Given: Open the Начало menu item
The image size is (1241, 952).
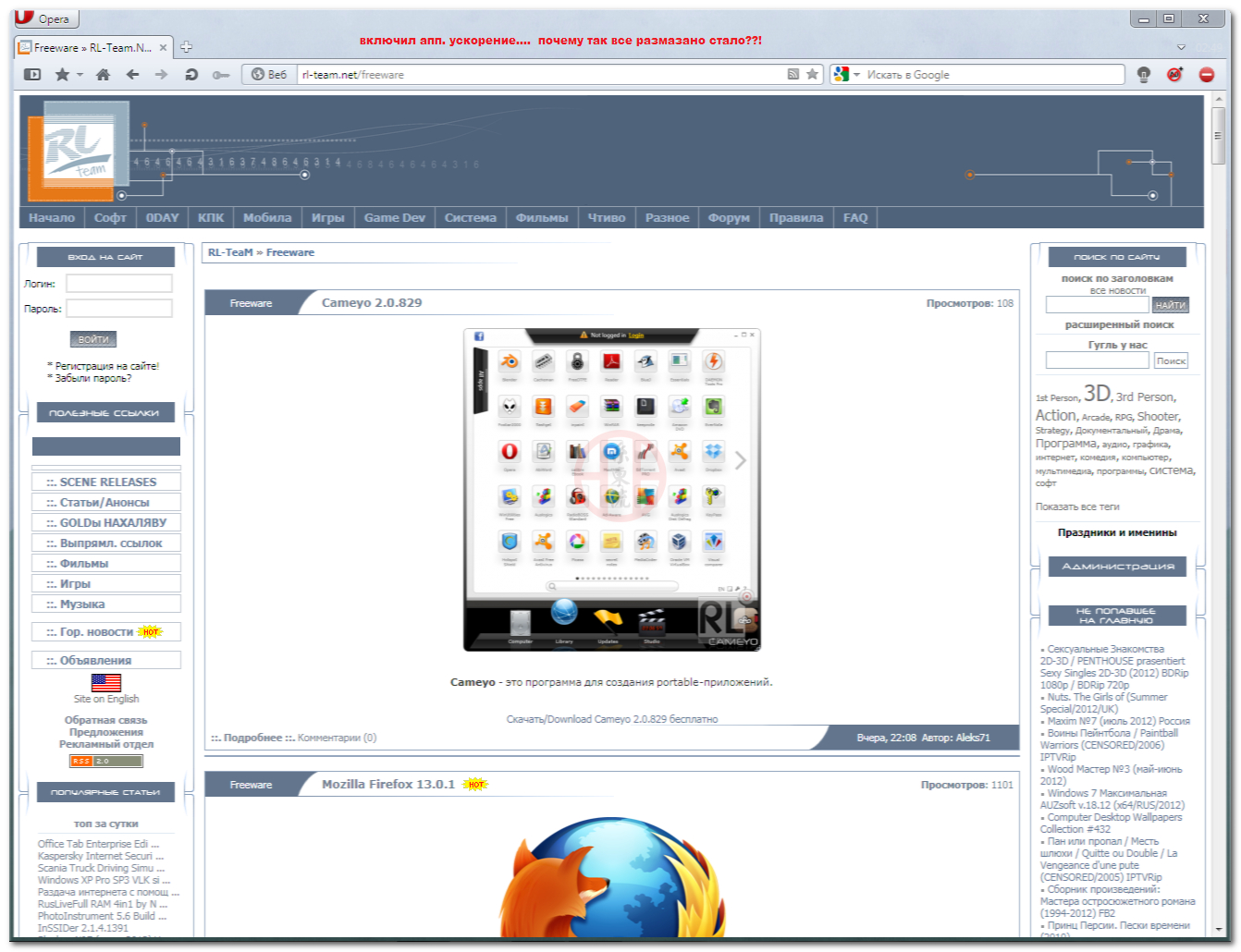Looking at the screenshot, I should click(x=52, y=218).
